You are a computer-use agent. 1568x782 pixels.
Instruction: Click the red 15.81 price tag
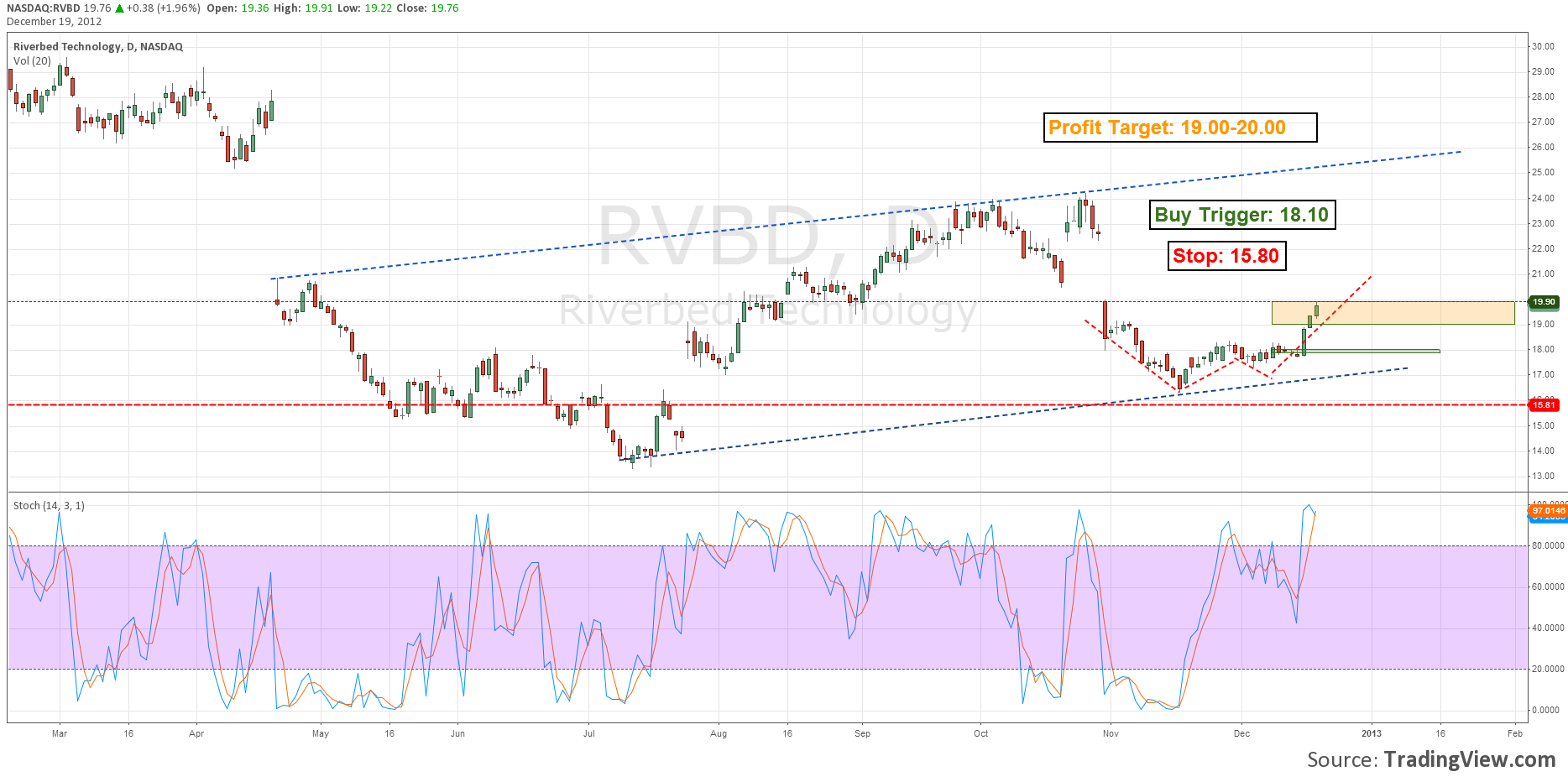click(1544, 405)
